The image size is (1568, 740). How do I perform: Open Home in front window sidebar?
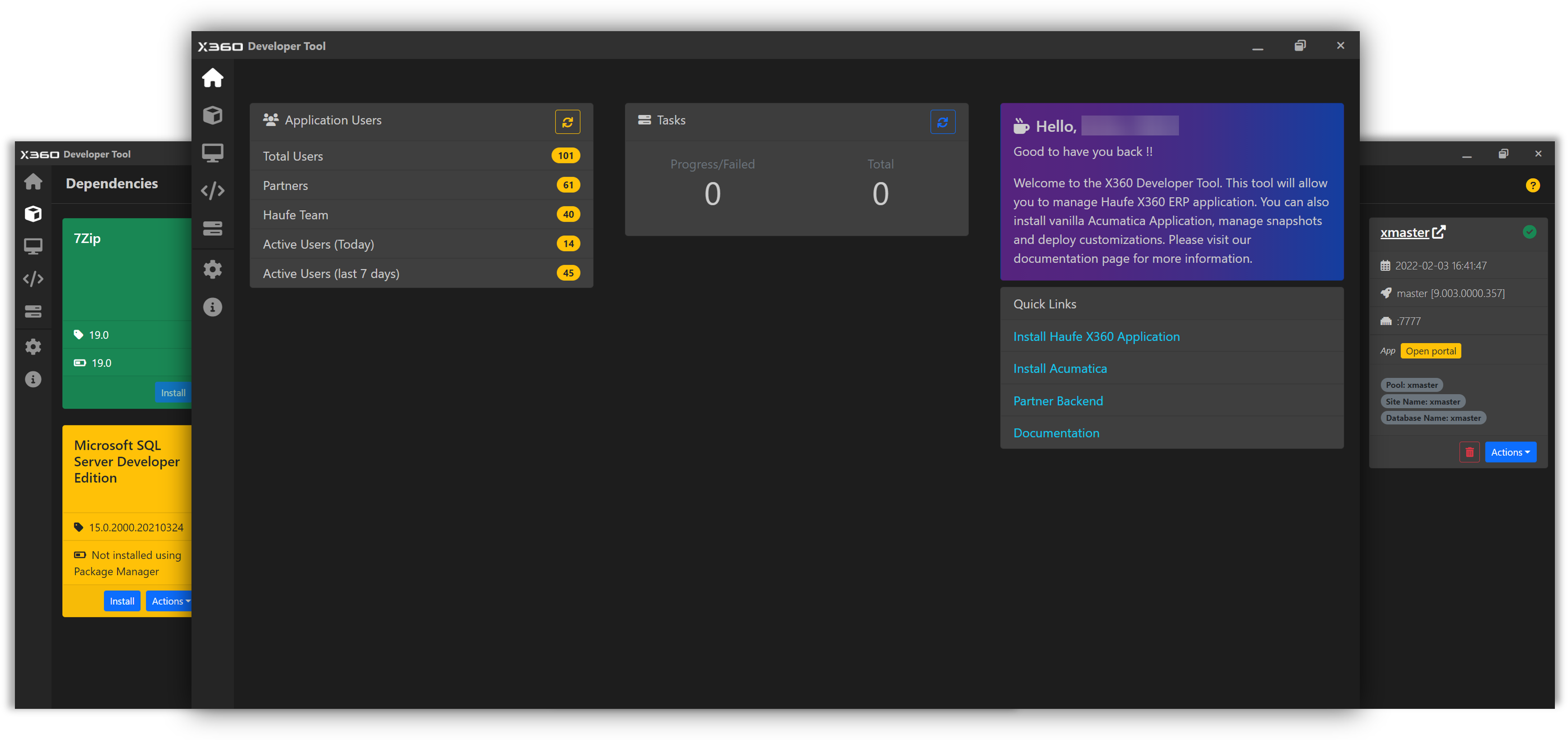point(212,78)
